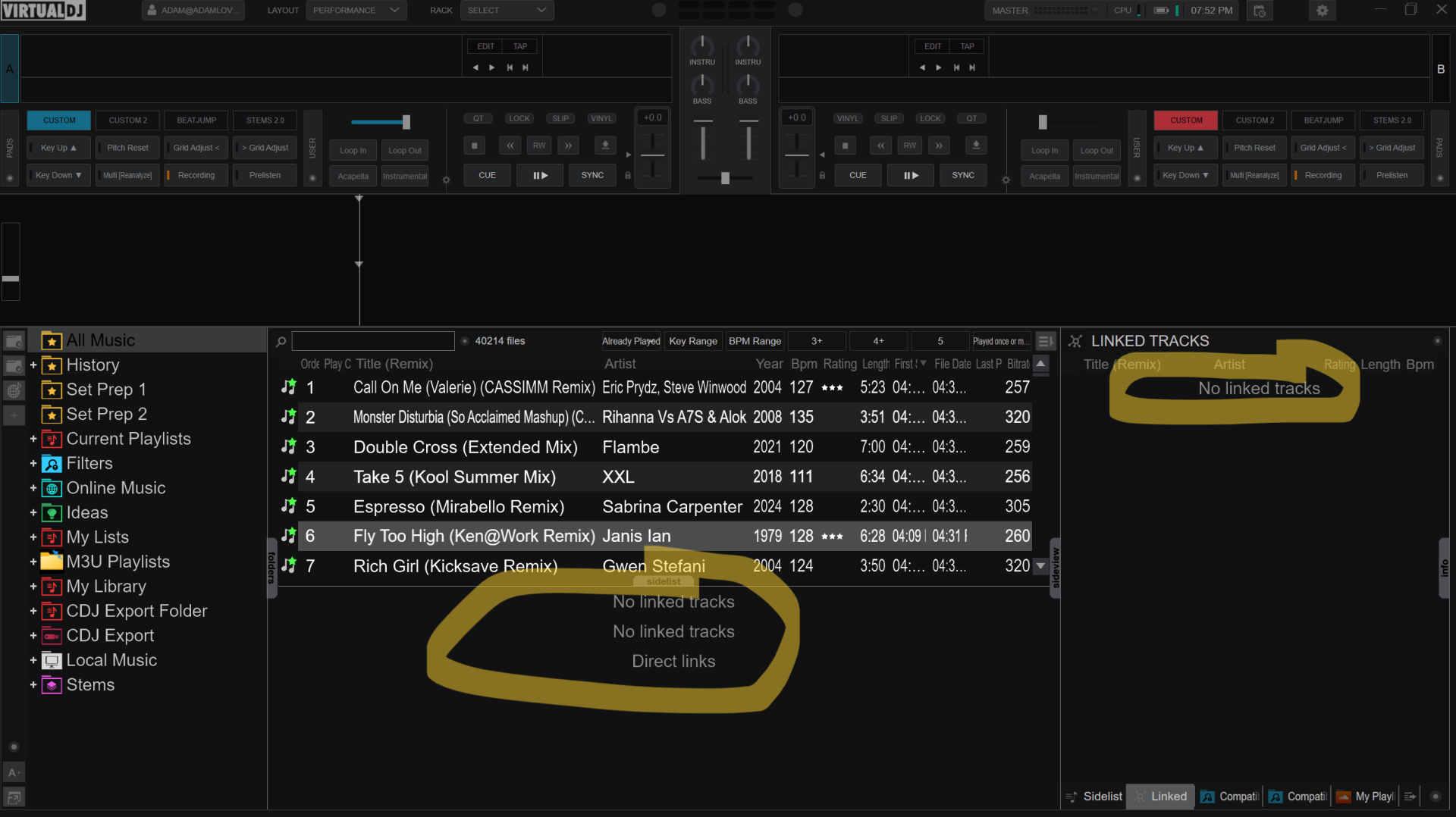
Task: Click the Key Range filter button
Action: pyautogui.click(x=693, y=341)
